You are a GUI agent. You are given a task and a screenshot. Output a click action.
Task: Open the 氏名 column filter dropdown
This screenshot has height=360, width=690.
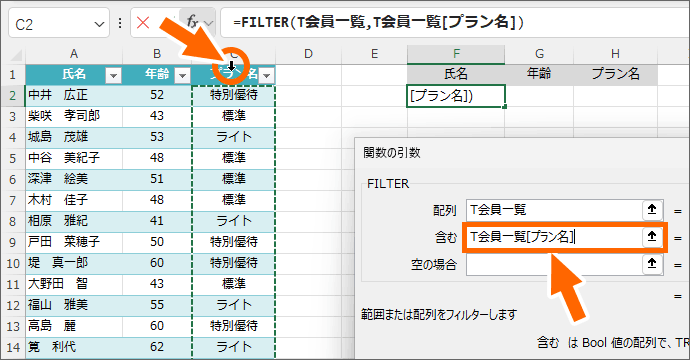coord(113,76)
